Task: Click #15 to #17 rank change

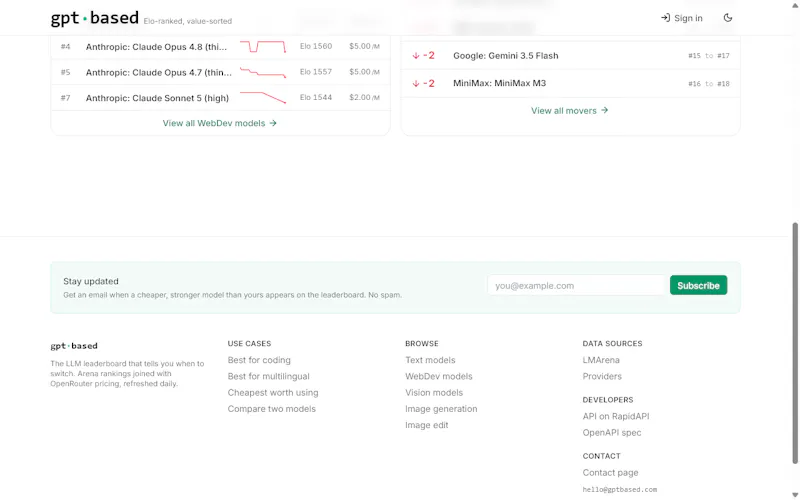Action: click(x=709, y=56)
